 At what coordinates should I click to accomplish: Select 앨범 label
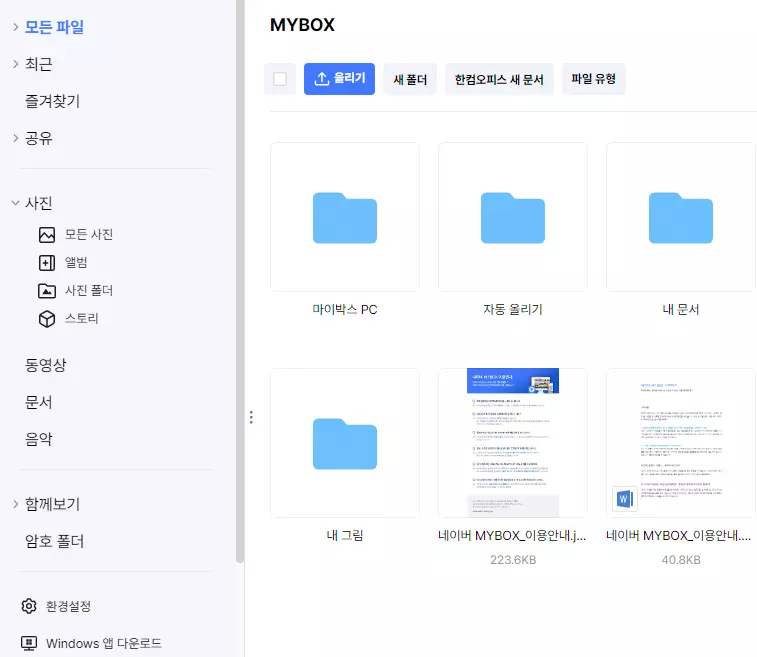pos(76,263)
